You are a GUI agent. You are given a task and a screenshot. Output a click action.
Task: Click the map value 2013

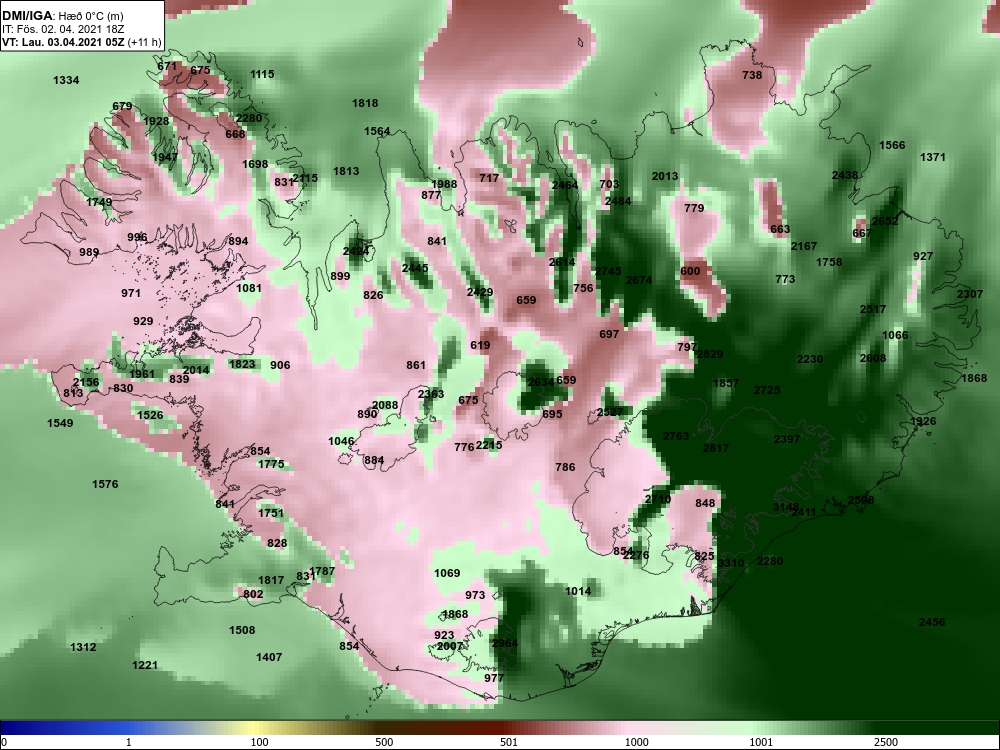pos(665,177)
